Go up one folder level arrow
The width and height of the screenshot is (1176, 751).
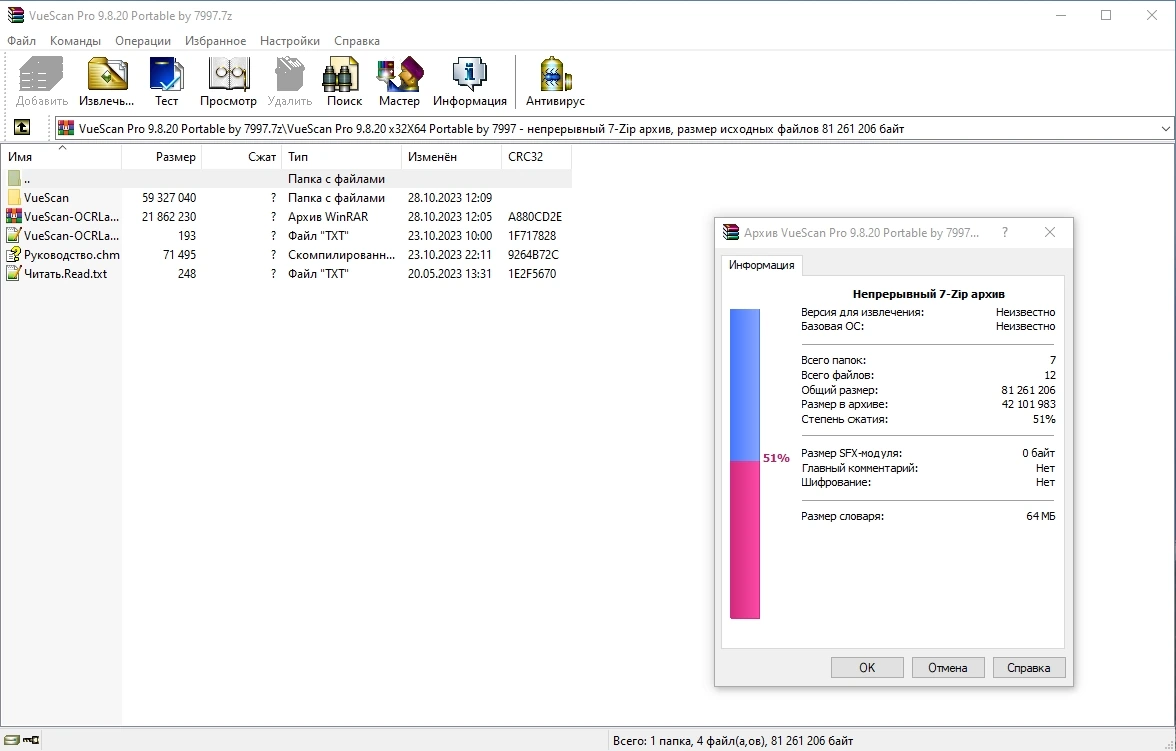(x=22, y=128)
